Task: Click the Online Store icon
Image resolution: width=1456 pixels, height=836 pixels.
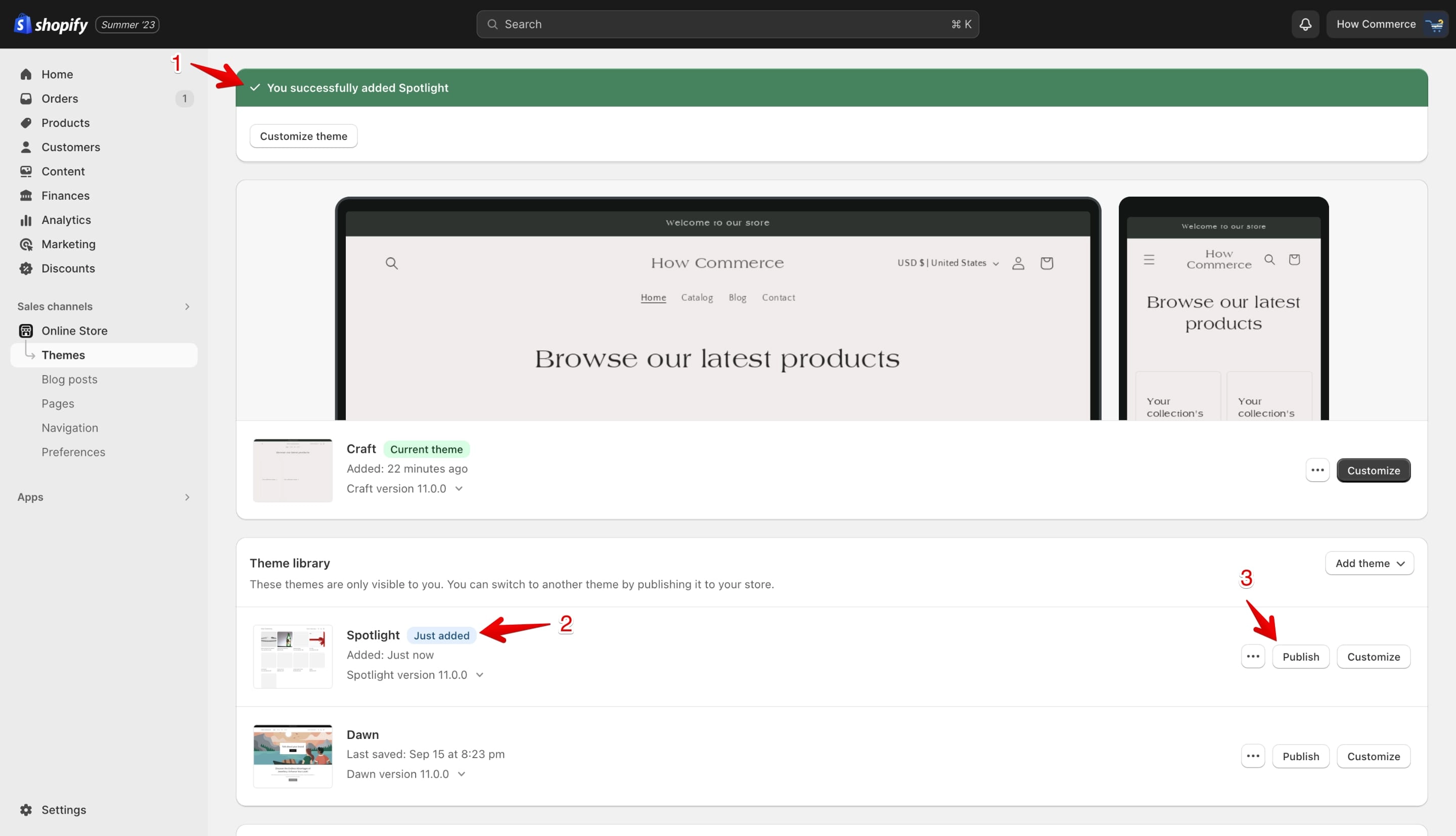Action: click(26, 331)
